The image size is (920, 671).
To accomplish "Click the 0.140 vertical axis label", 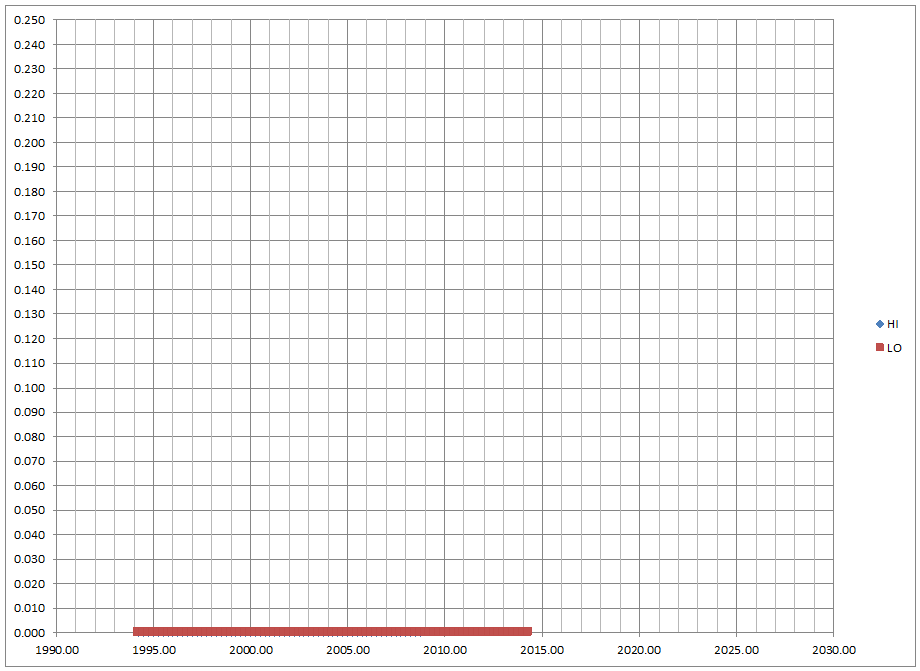I will click(x=29, y=290).
